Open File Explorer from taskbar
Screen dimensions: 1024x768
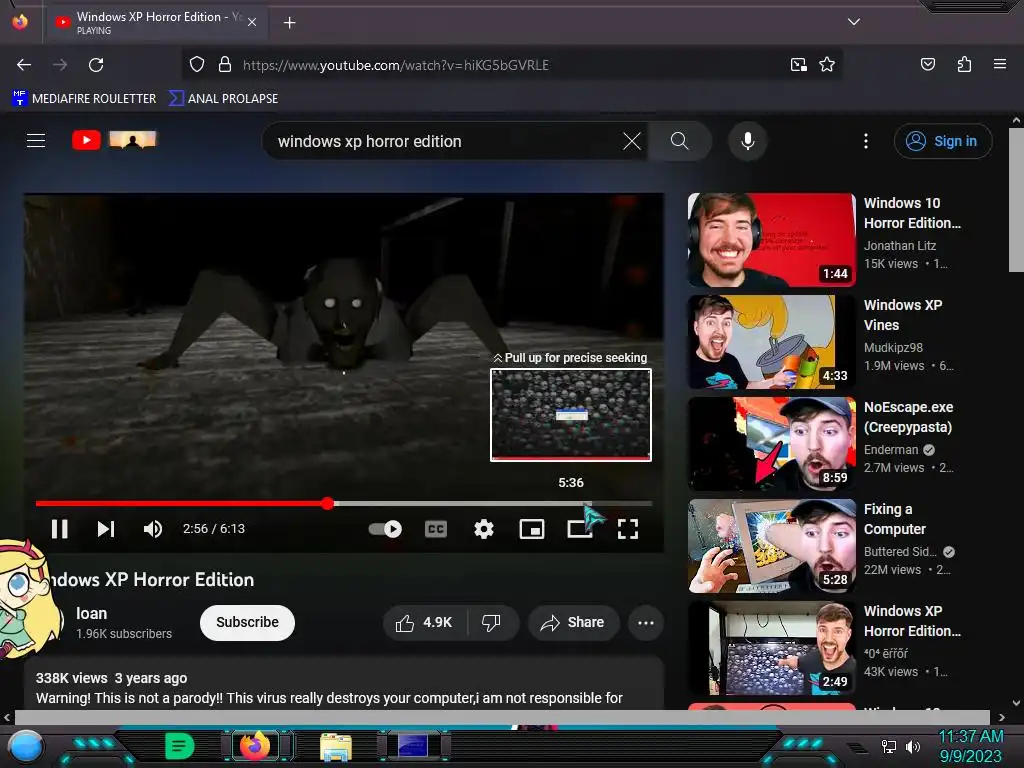click(336, 748)
